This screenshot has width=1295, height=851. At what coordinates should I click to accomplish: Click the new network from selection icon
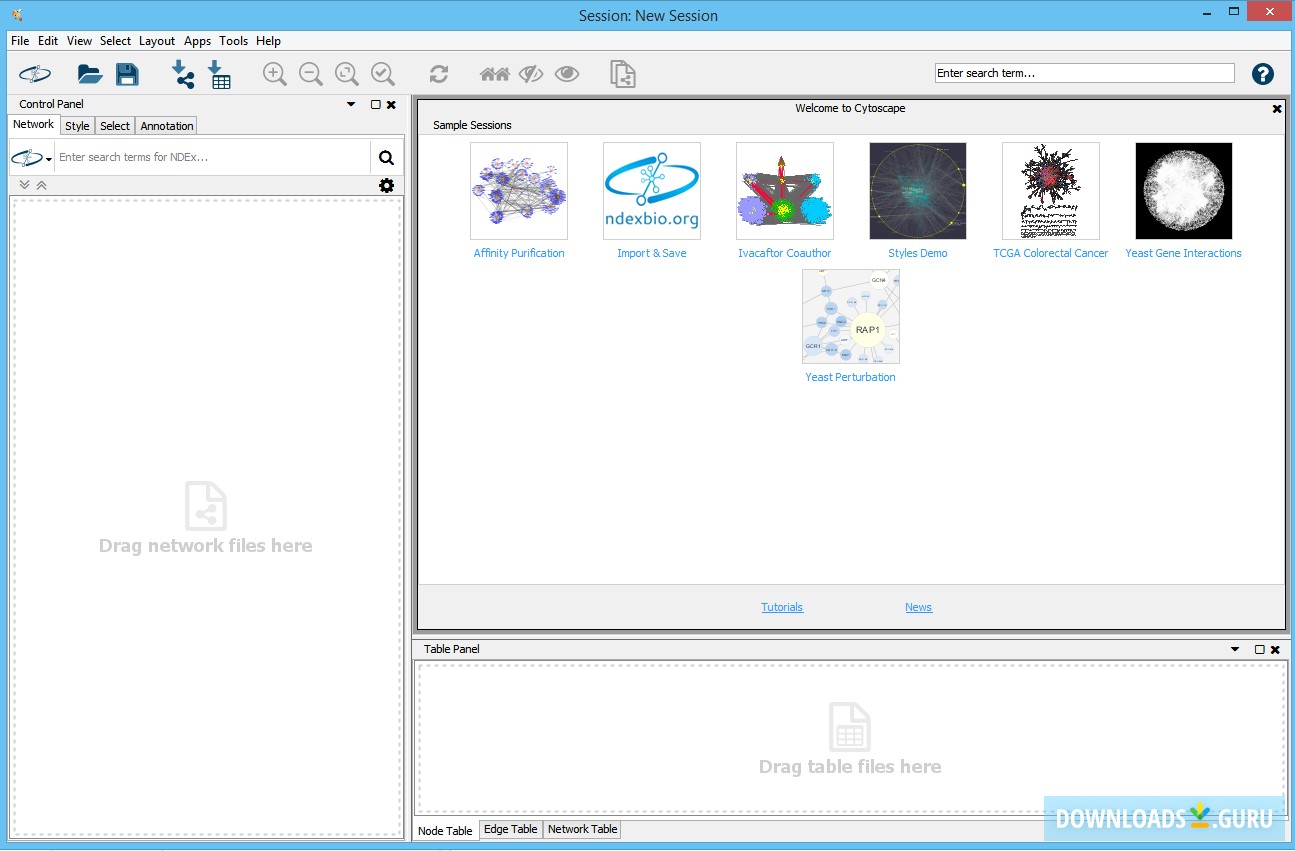click(x=623, y=74)
